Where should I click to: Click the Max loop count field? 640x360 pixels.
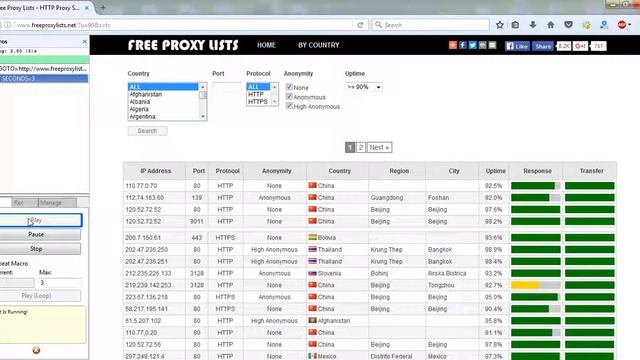click(x=60, y=282)
